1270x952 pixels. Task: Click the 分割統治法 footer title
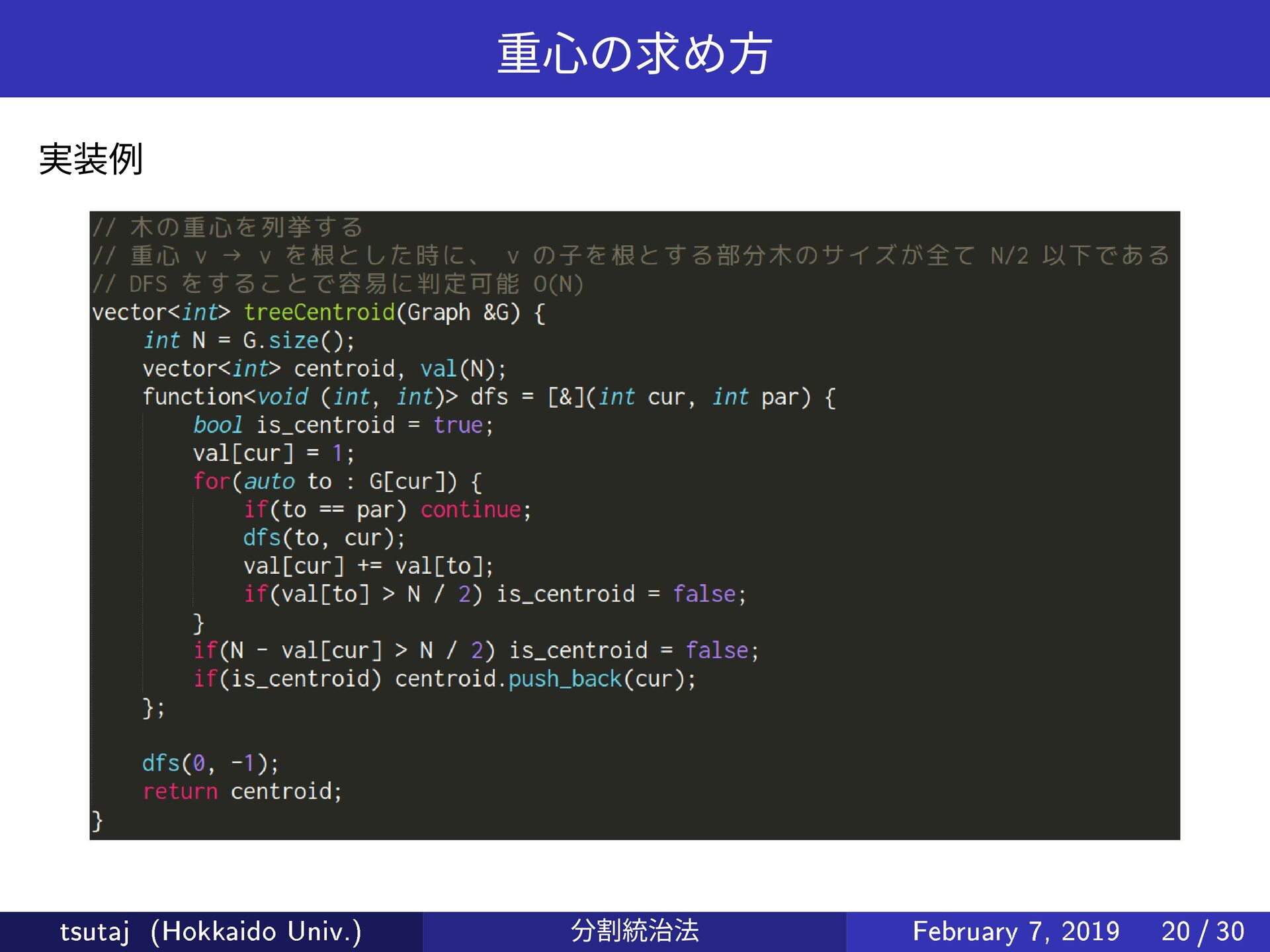pyautogui.click(x=634, y=931)
